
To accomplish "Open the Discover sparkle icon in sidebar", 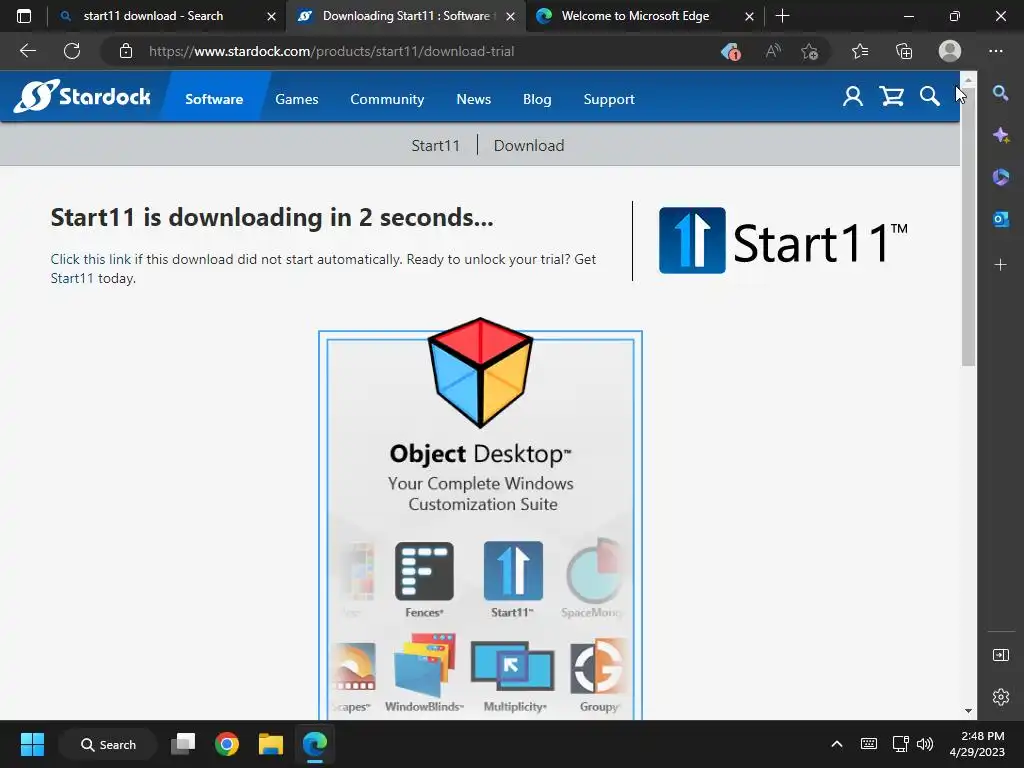I will 1000,135.
